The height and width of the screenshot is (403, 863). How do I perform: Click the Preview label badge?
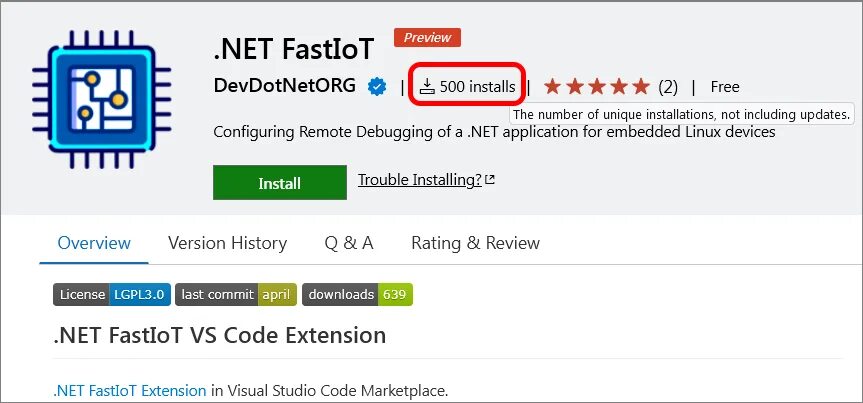click(428, 37)
